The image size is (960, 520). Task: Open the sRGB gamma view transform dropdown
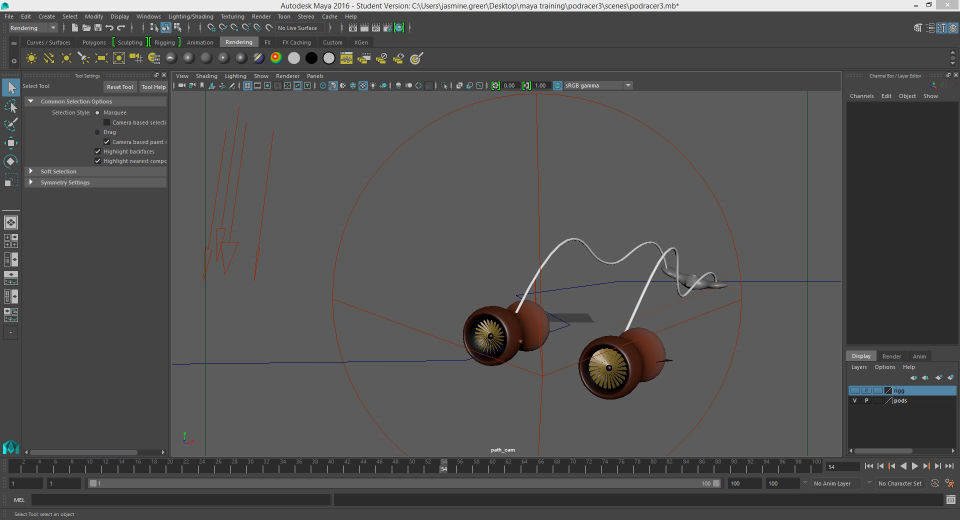(x=597, y=86)
